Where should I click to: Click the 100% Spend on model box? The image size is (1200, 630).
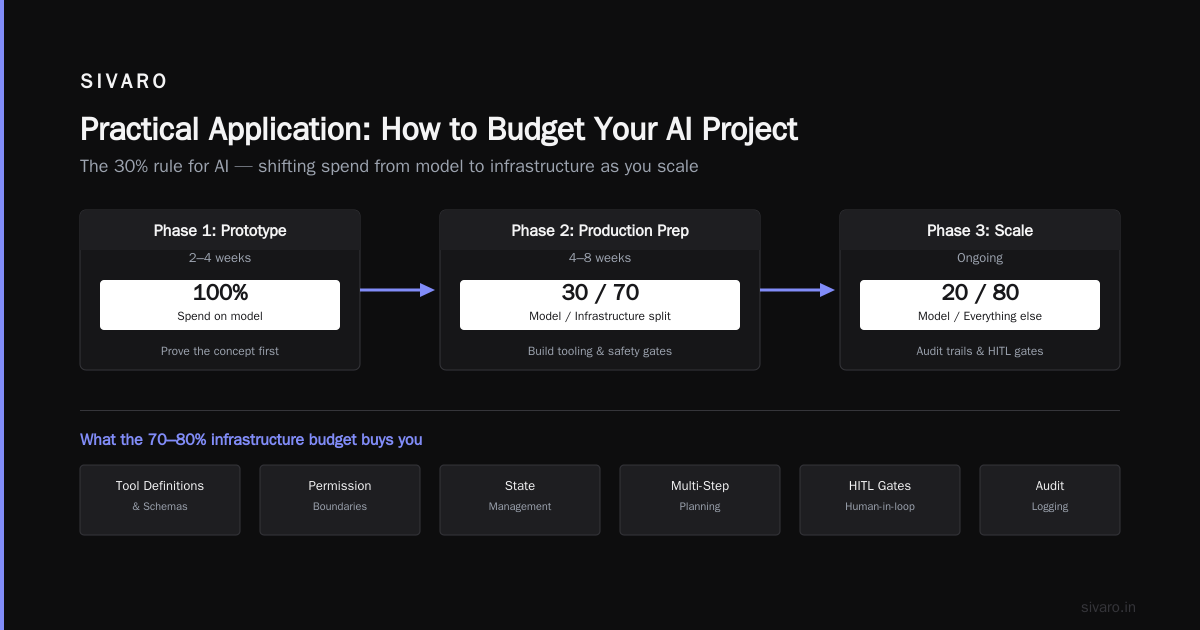pos(220,305)
